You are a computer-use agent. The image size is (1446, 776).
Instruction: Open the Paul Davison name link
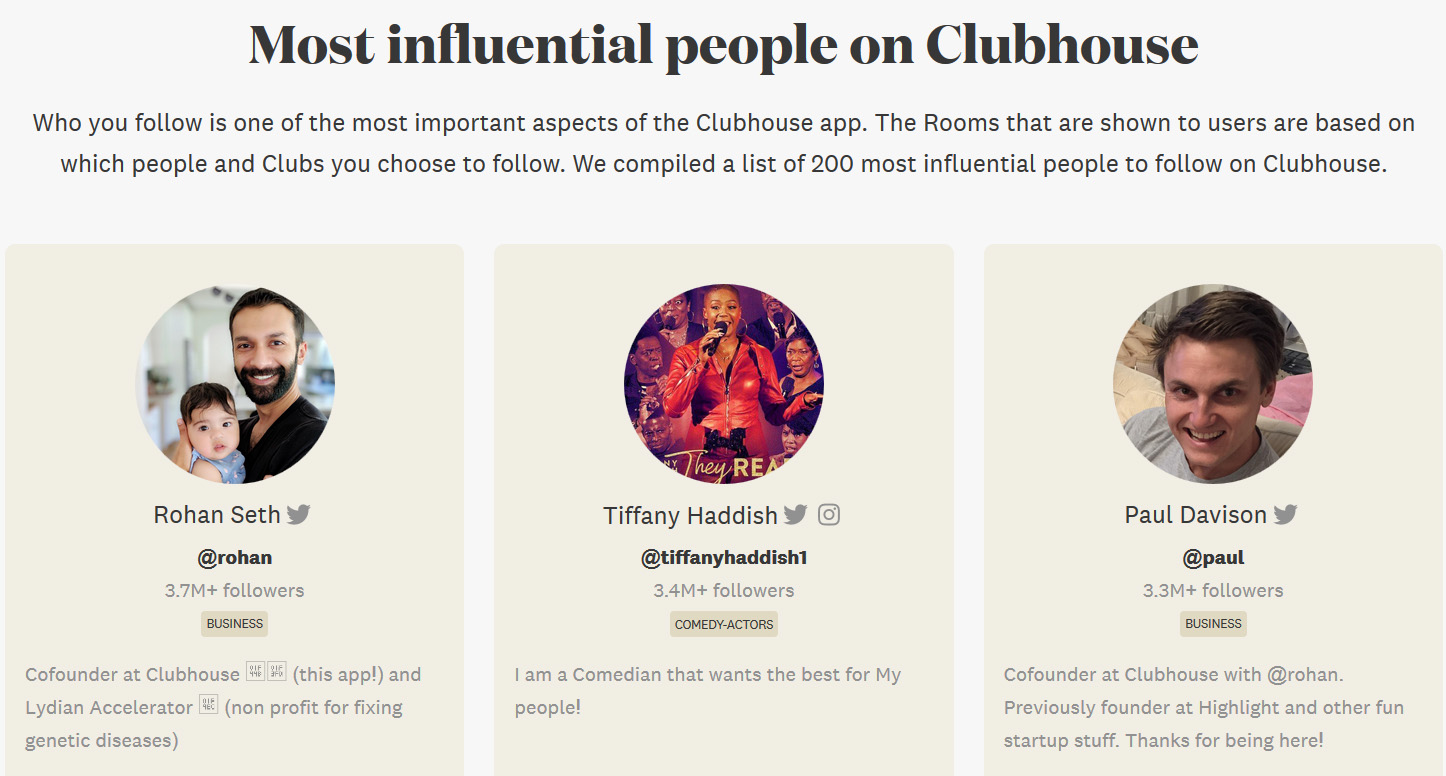1196,515
